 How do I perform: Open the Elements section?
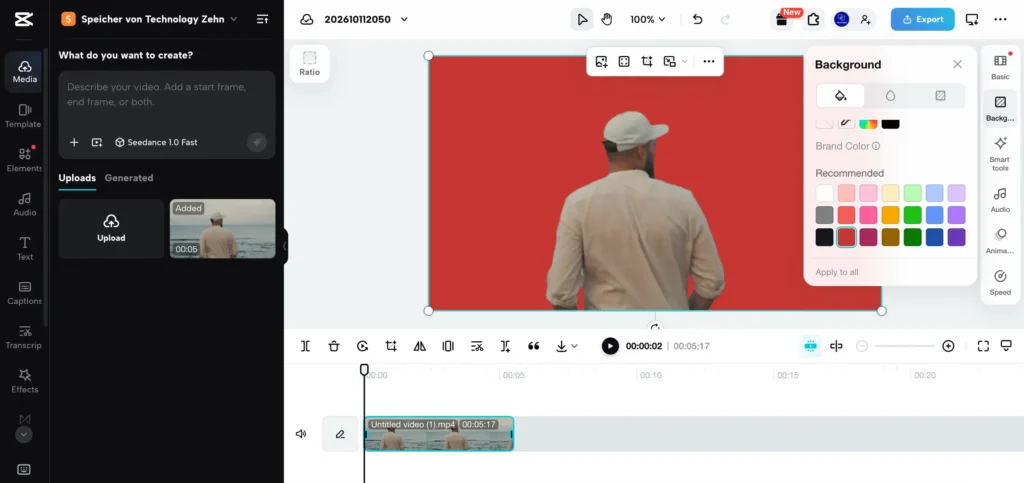coord(24,160)
